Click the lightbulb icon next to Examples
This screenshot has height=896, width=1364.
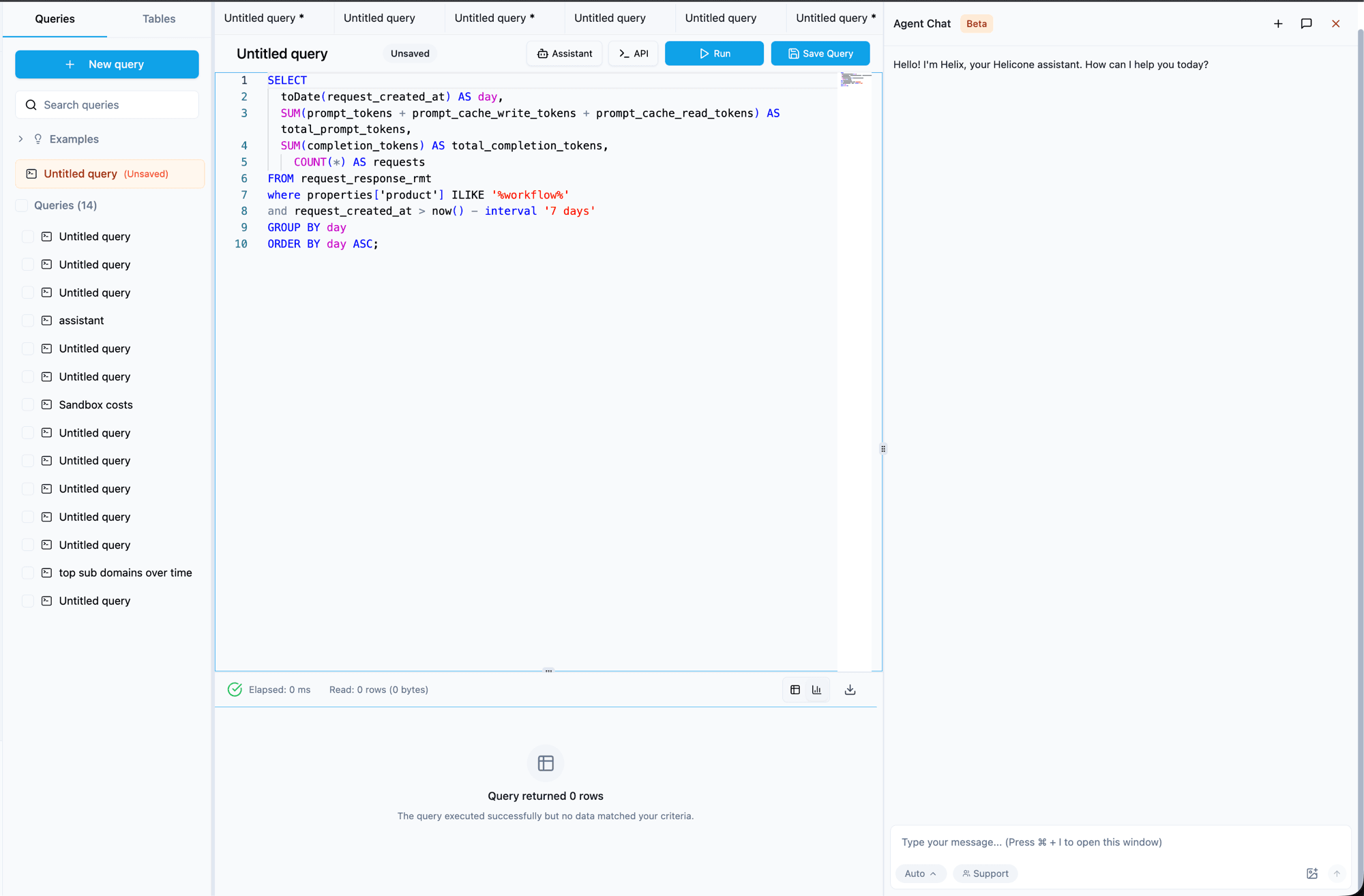tap(38, 139)
